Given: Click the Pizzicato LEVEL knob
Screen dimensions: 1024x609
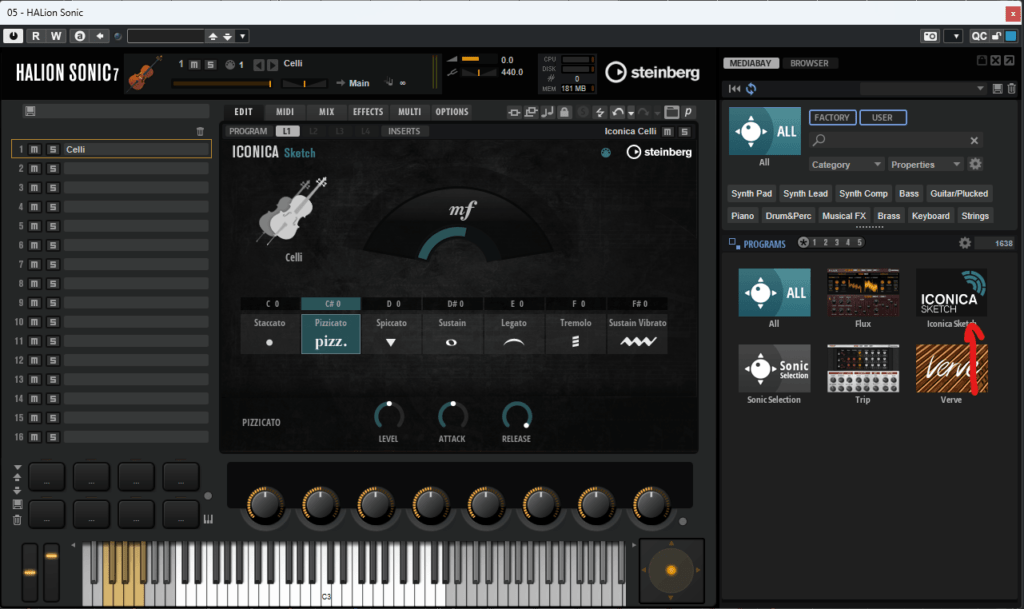Looking at the screenshot, I should 389,416.
